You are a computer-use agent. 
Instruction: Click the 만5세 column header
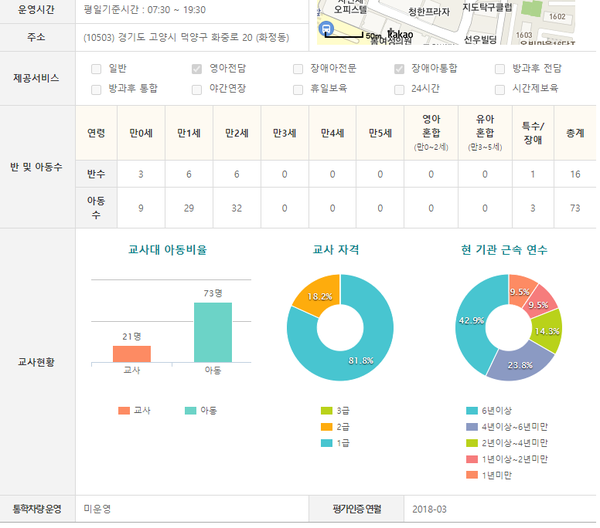pos(380,133)
